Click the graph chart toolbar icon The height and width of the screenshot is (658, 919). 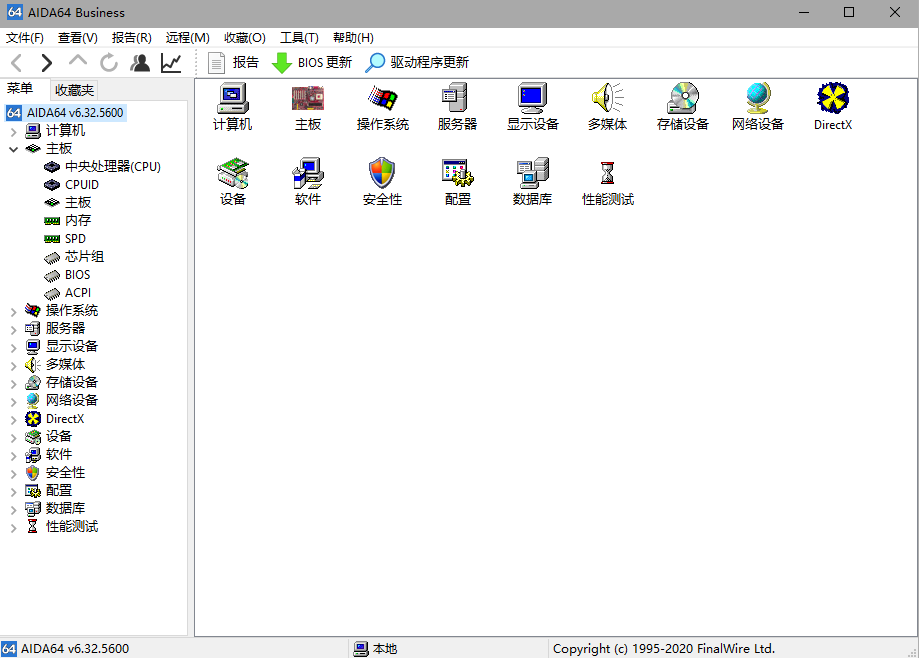click(171, 63)
